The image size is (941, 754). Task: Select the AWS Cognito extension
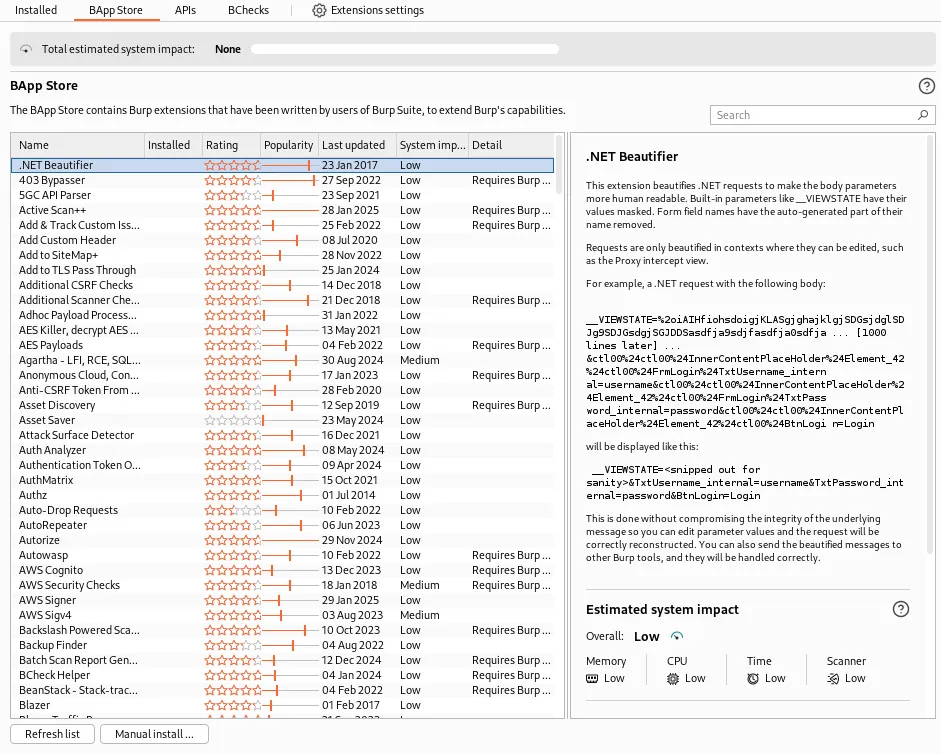click(282, 570)
